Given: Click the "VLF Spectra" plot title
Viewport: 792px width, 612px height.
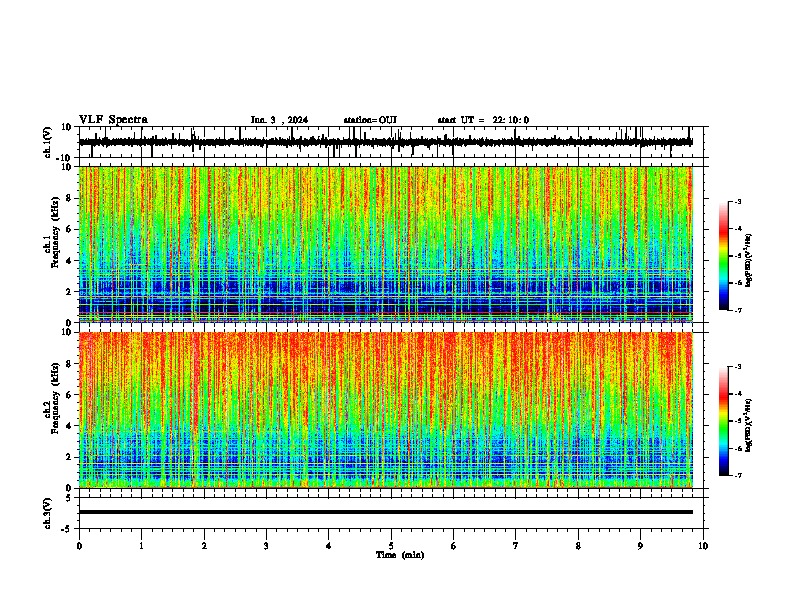Looking at the screenshot, I should [113, 120].
